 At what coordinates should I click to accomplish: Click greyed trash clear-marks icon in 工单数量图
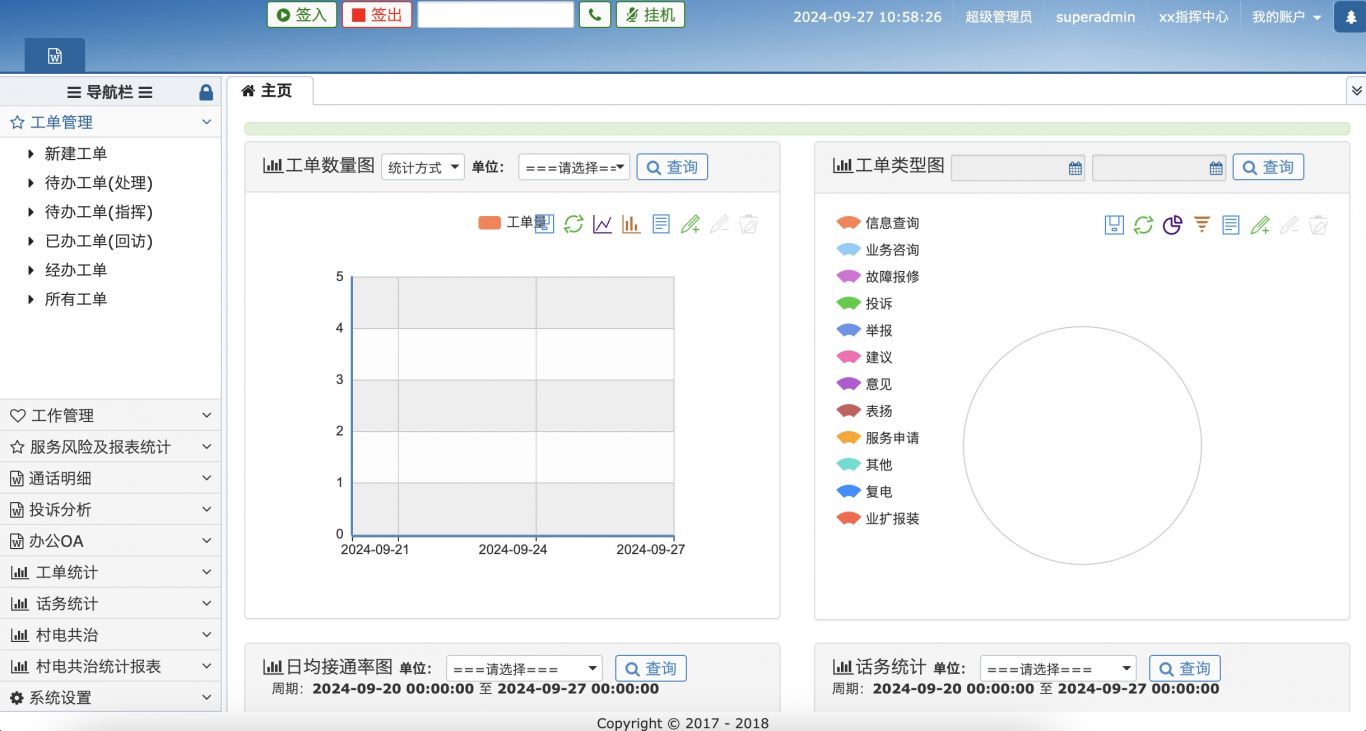(x=748, y=224)
